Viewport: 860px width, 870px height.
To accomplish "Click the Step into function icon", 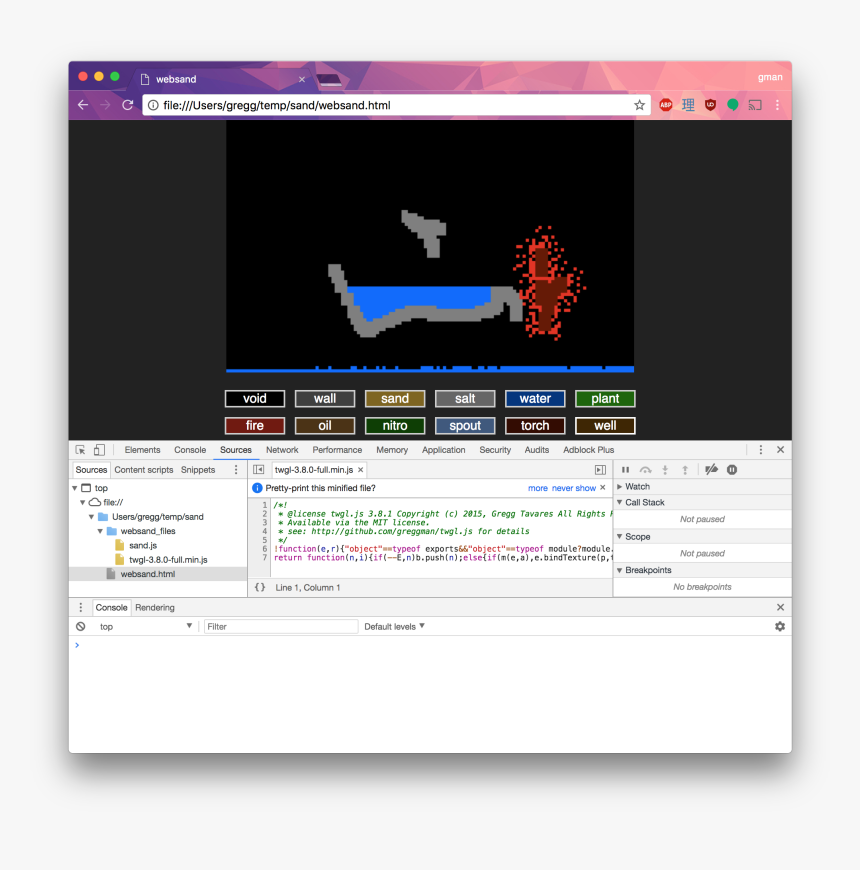I will [x=665, y=470].
